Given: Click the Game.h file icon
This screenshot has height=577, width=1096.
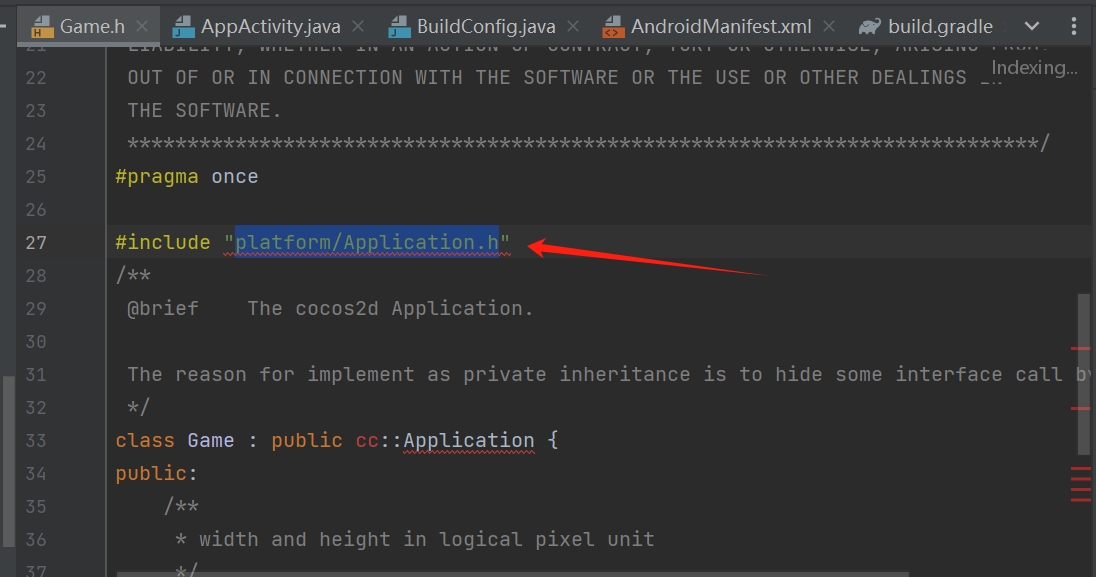Looking at the screenshot, I should [42, 26].
